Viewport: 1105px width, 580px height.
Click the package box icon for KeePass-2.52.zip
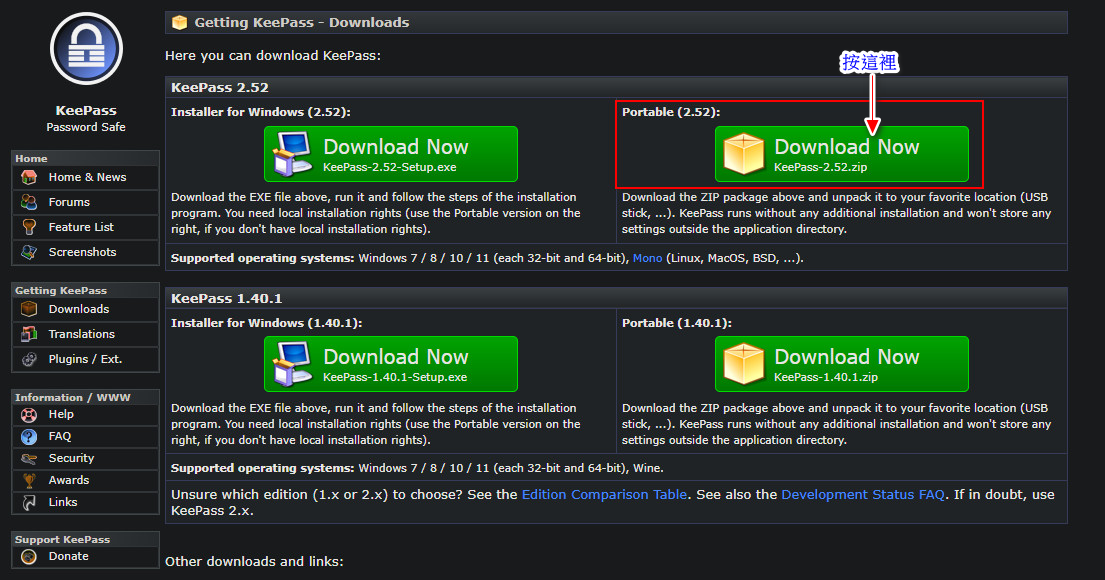point(743,154)
